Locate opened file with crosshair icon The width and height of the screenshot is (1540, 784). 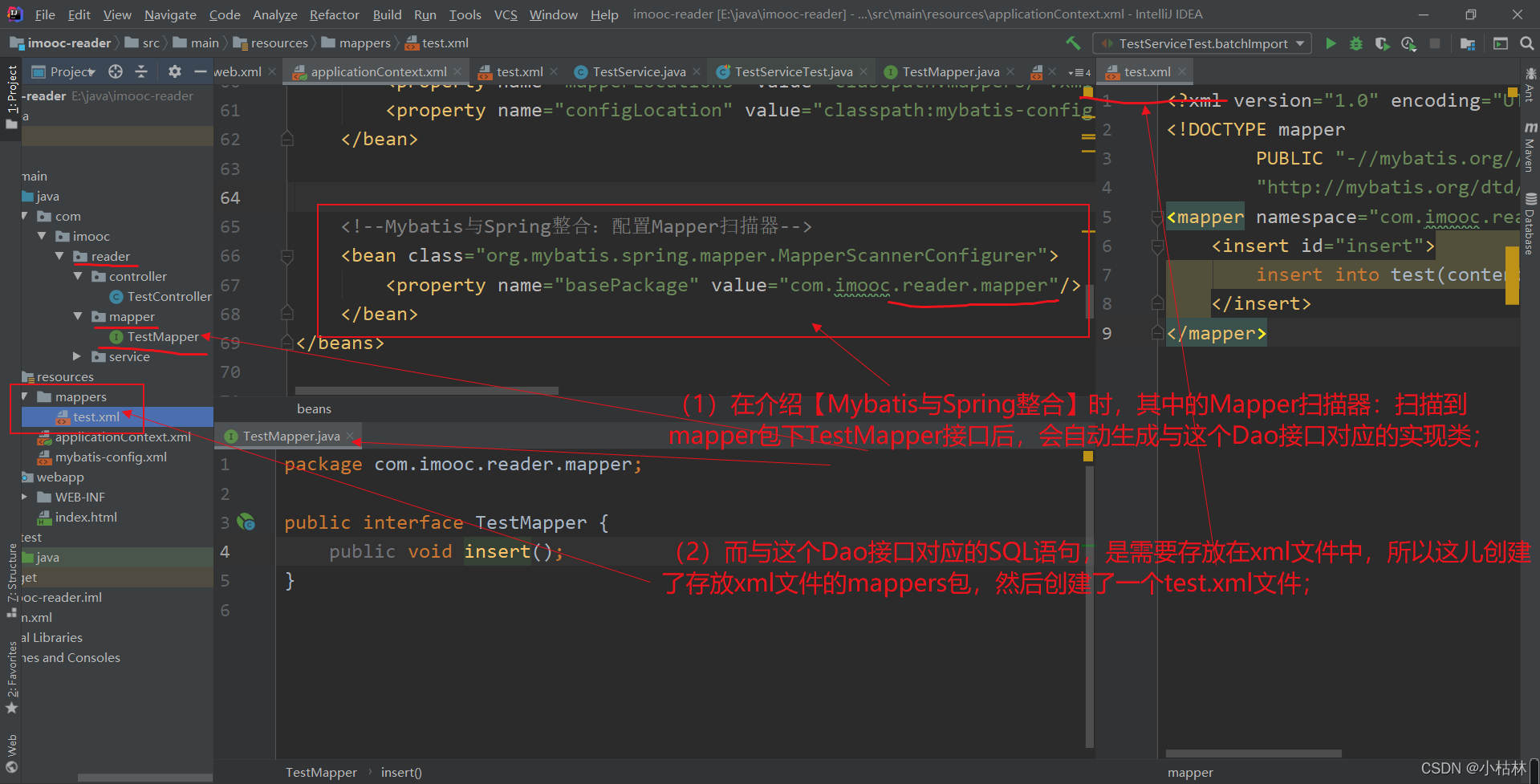pyautogui.click(x=116, y=71)
